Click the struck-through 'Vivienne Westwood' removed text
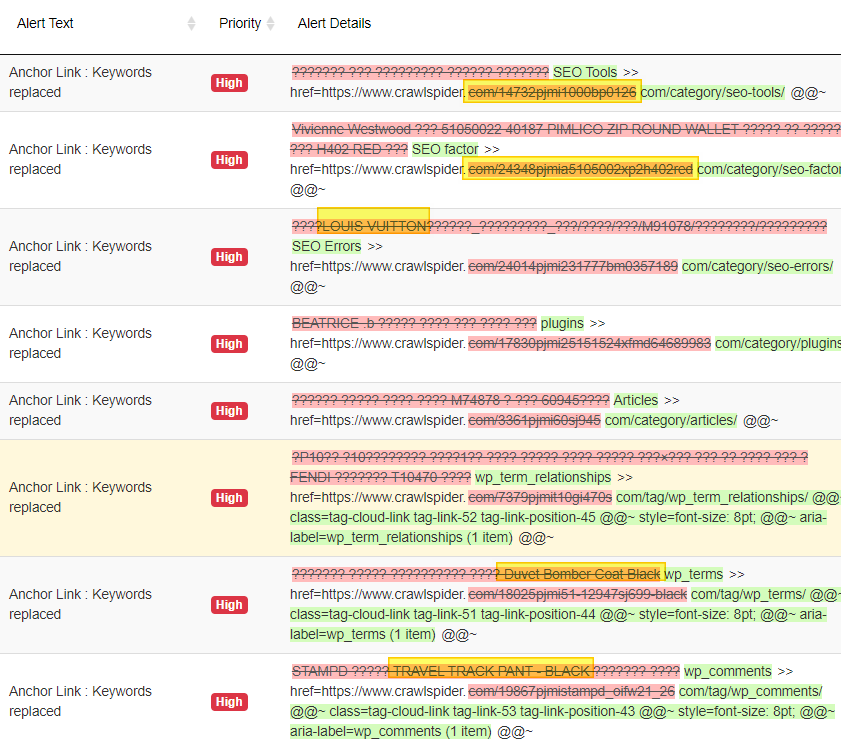Screen dimensions: 841x741 pyautogui.click(x=351, y=129)
